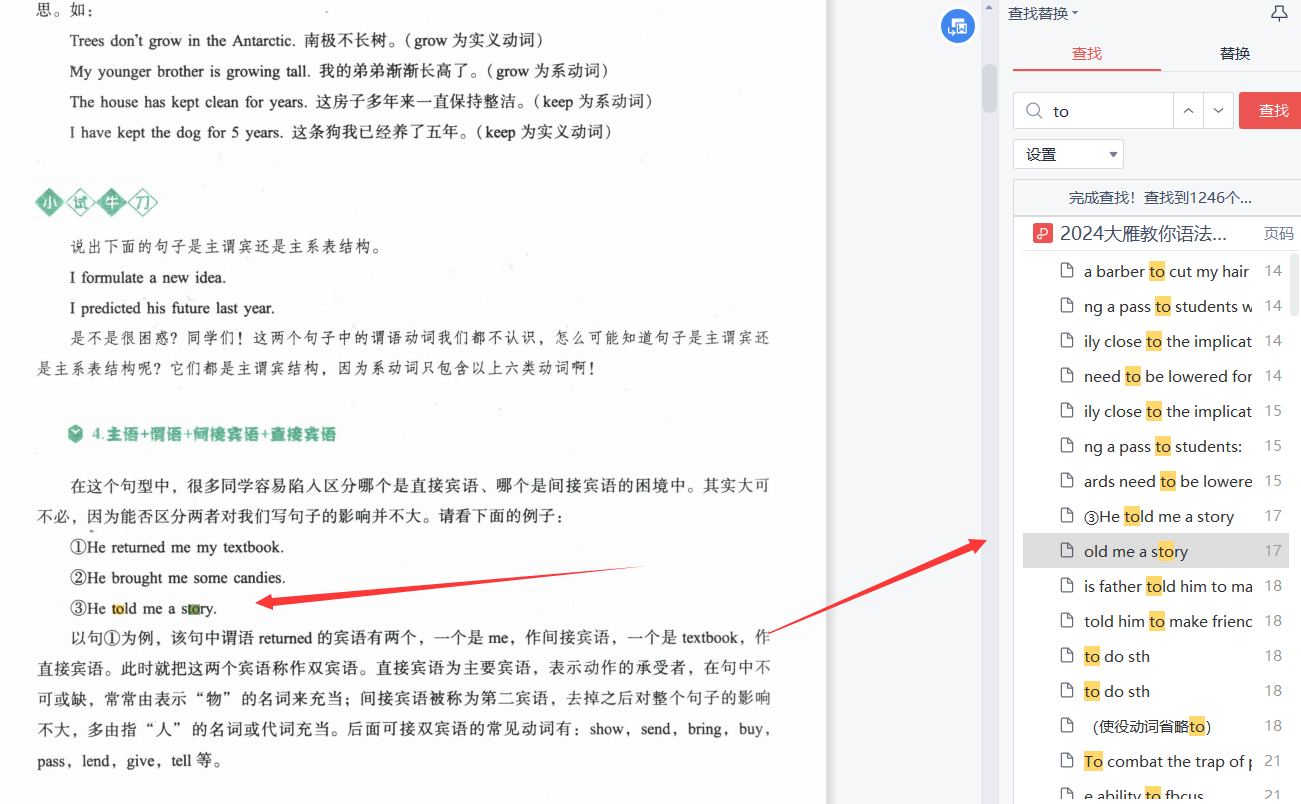This screenshot has width=1301, height=804.
Task: Open result 'ily close to the implicat' on page 15
Action: (1156, 411)
